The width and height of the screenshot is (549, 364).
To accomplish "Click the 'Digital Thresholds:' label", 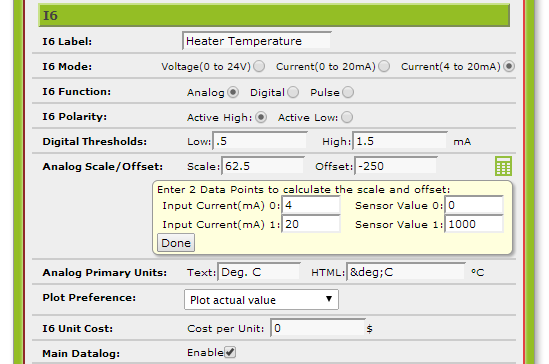I will tap(95, 141).
